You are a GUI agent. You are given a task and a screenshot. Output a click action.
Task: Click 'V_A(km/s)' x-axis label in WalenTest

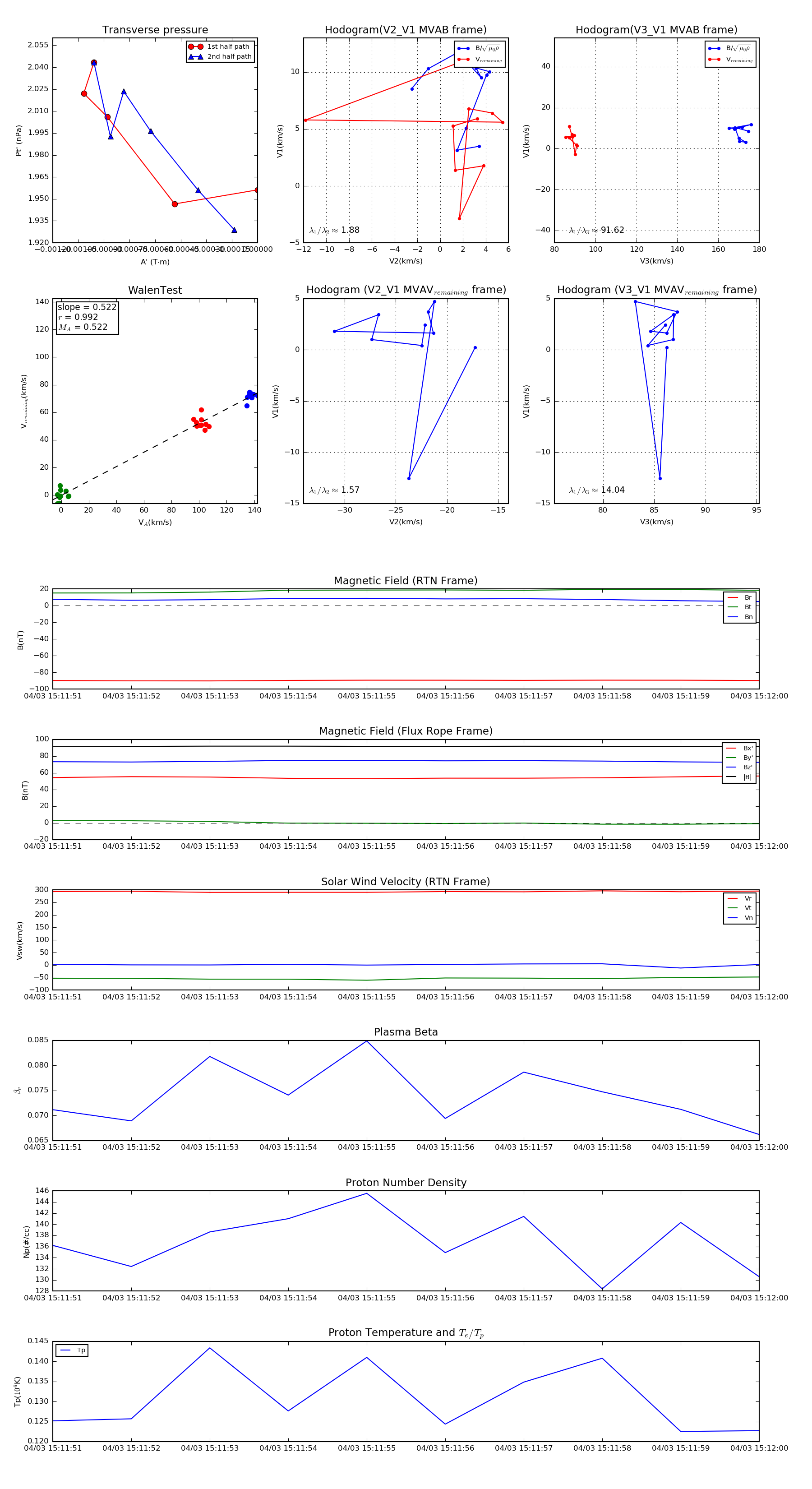pos(155,523)
